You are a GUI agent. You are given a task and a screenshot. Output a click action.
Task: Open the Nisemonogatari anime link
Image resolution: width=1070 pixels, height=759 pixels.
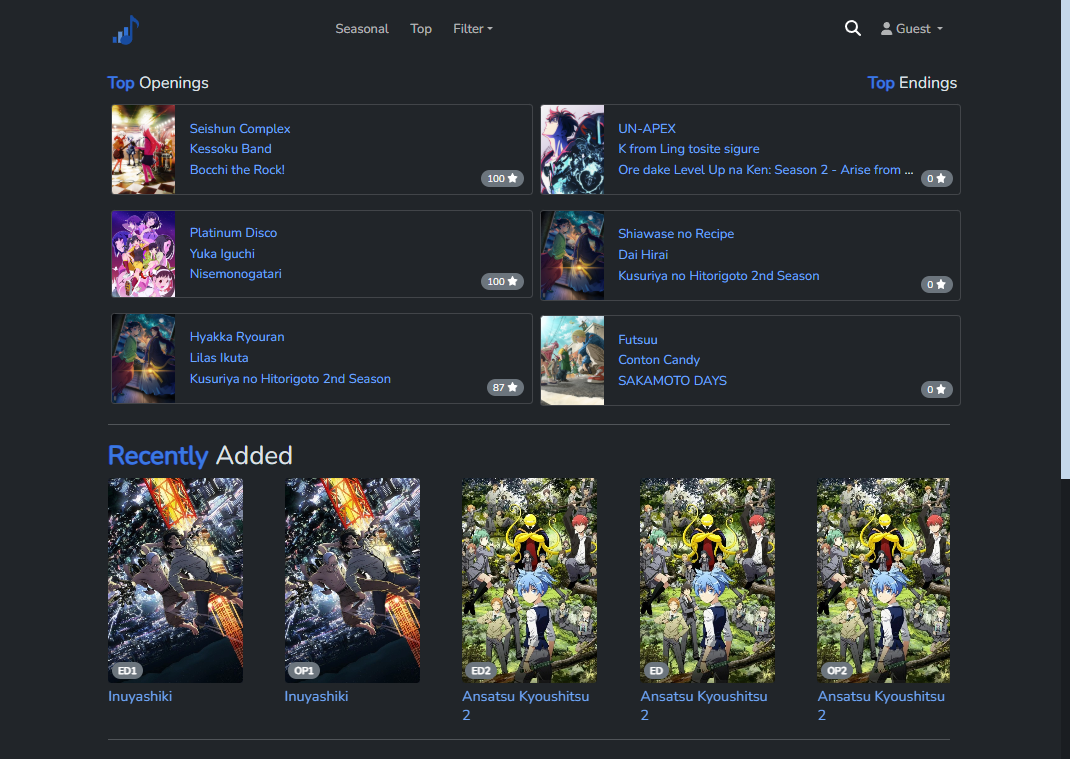(x=235, y=274)
